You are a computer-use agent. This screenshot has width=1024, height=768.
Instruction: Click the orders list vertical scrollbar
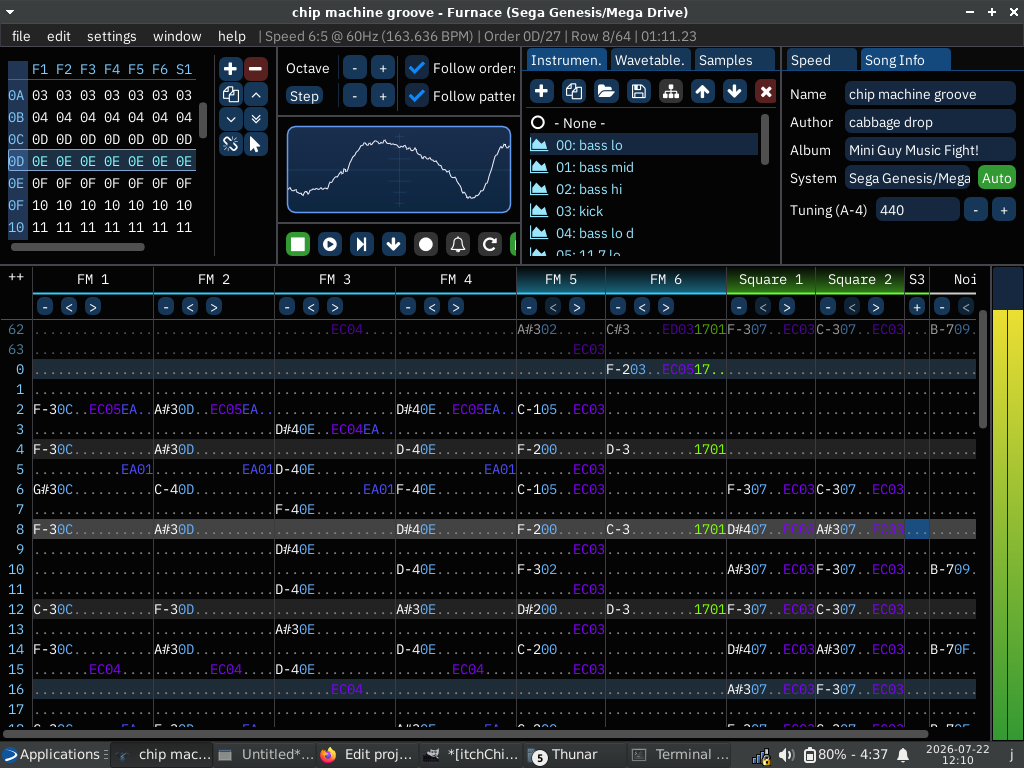pyautogui.click(x=203, y=120)
